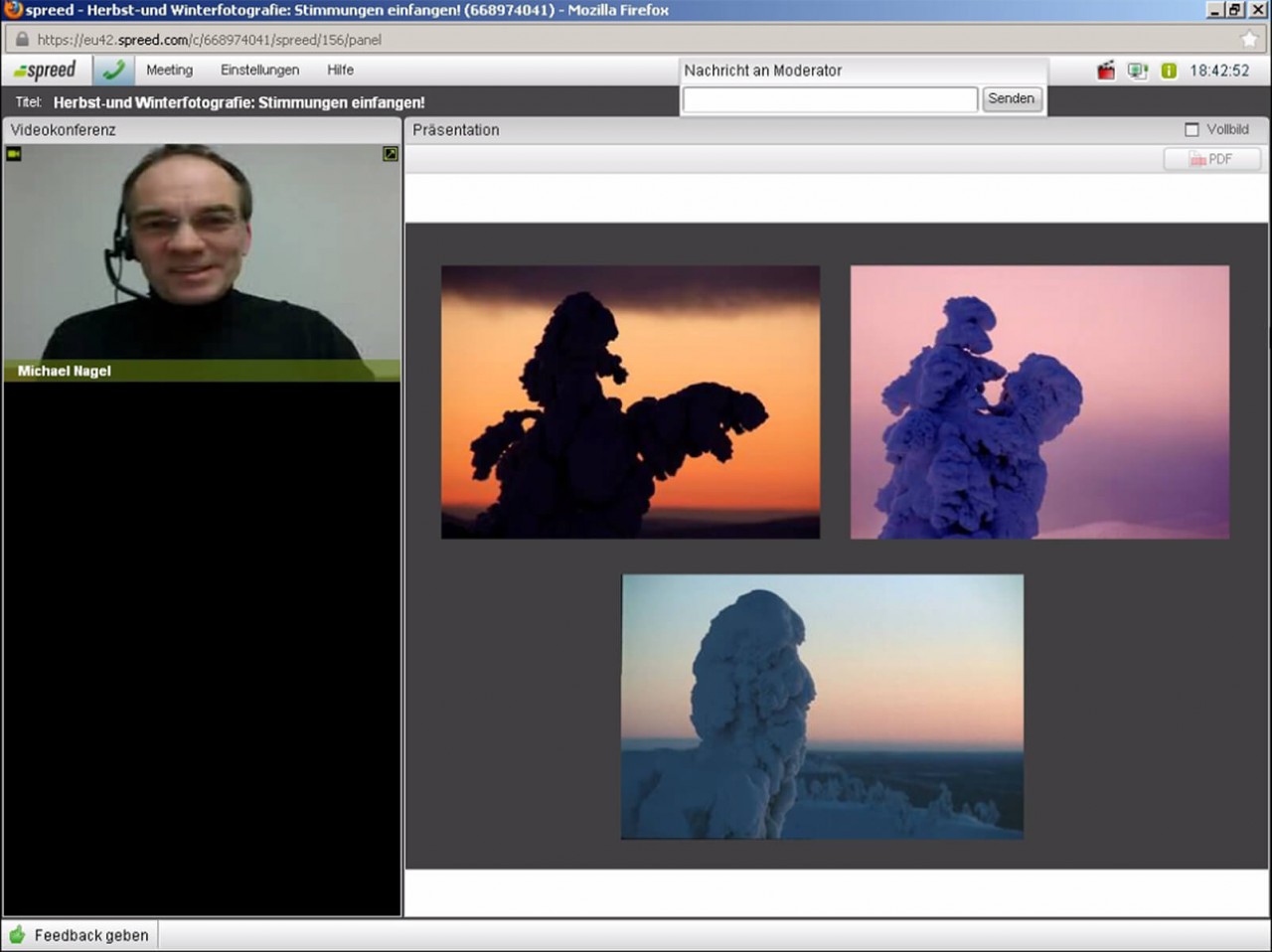The height and width of the screenshot is (952, 1272).
Task: Click the Videokonferenz panel title bar
Action: point(62,129)
